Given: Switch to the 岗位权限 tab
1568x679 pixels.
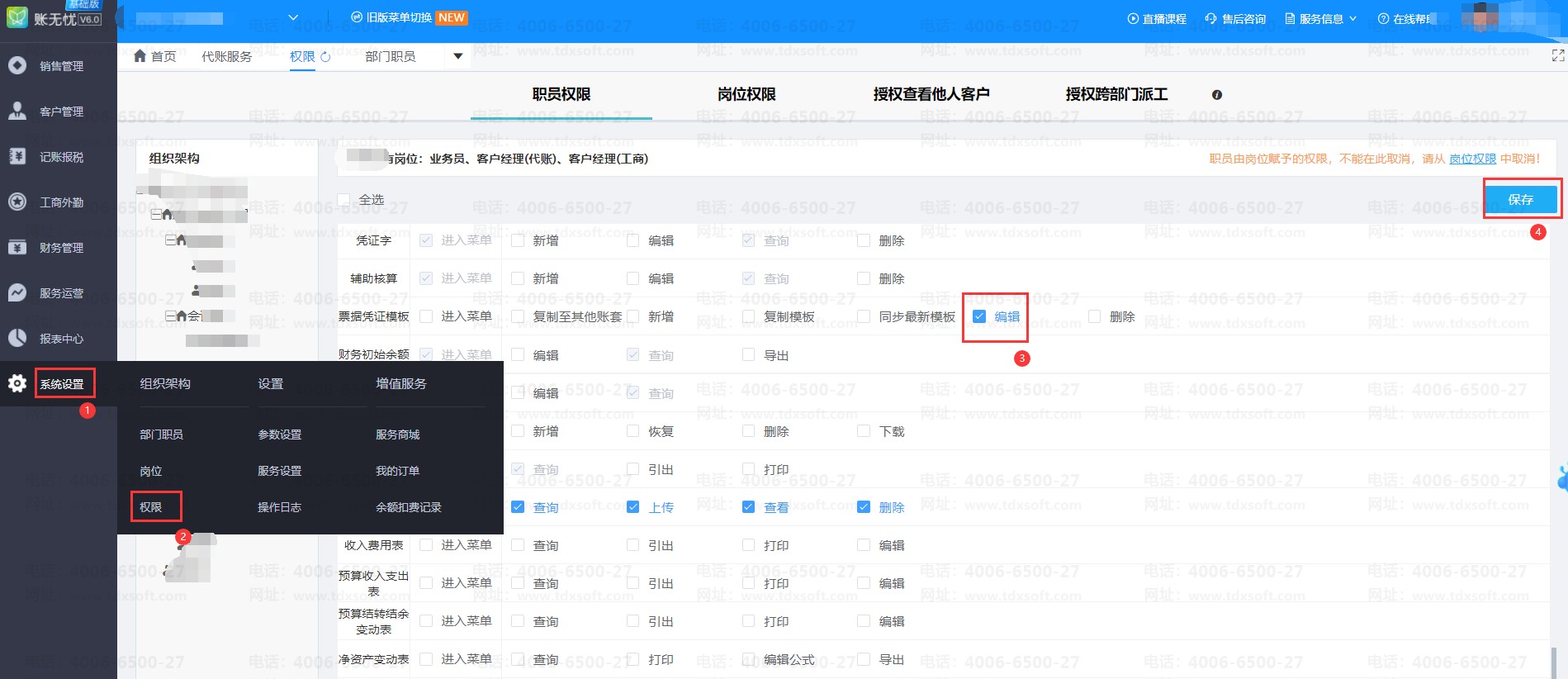Looking at the screenshot, I should [746, 95].
